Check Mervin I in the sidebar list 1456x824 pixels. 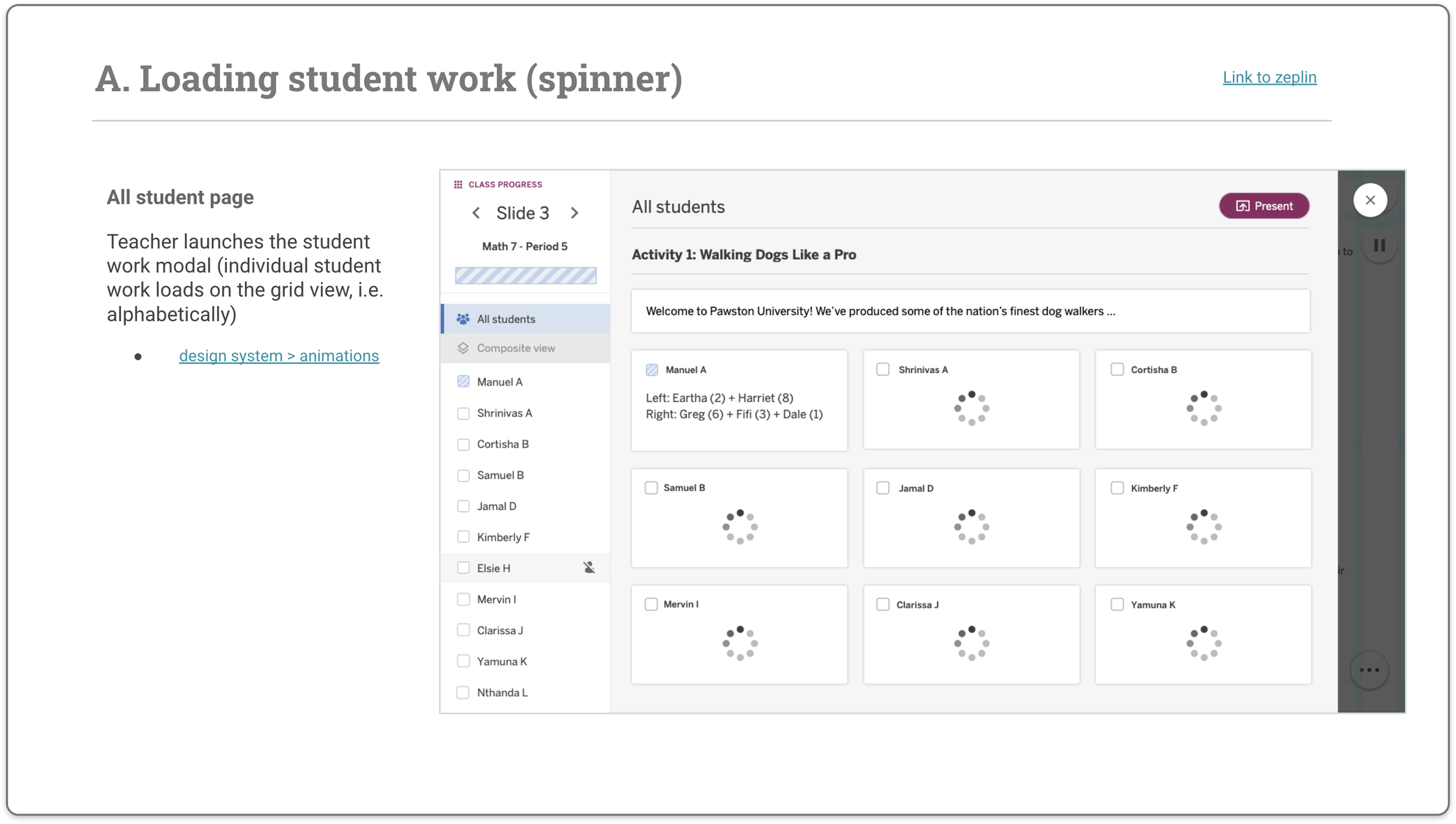click(464, 600)
